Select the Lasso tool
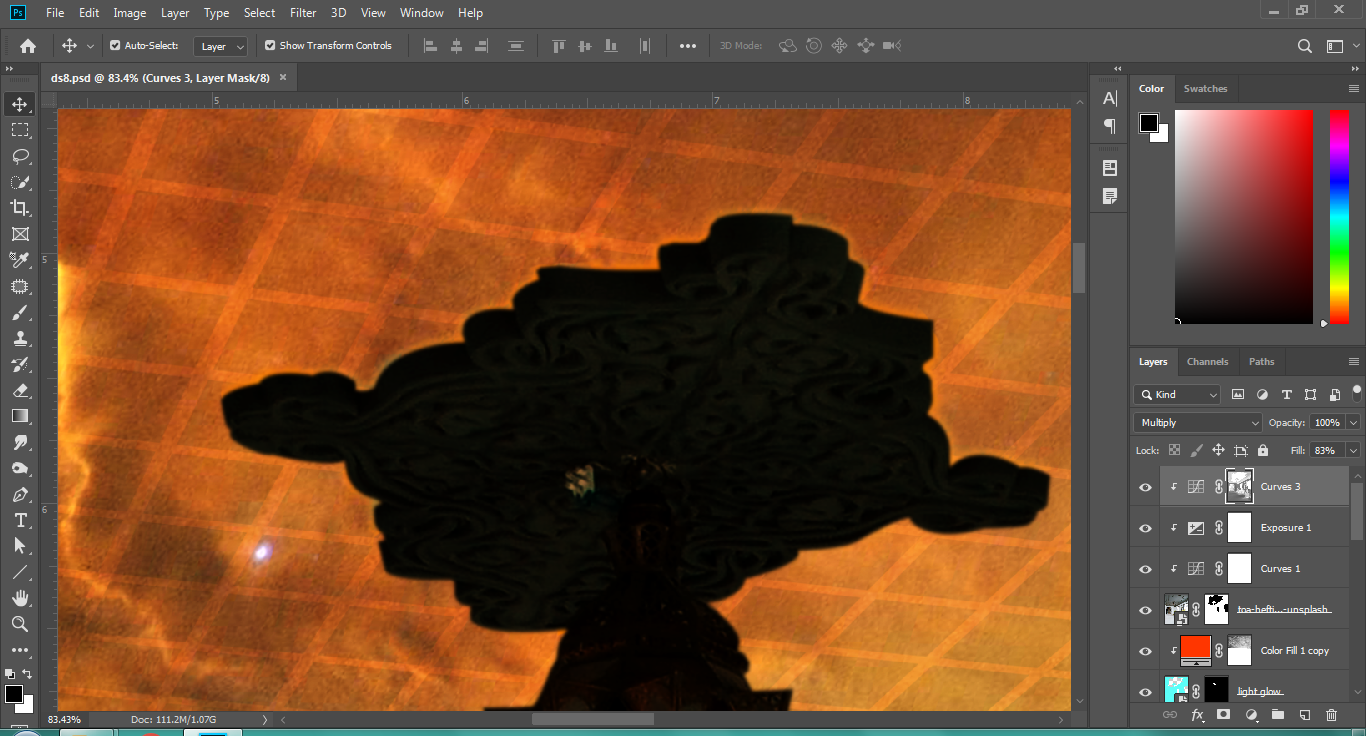Screen dimensions: 1366x736 point(19,156)
